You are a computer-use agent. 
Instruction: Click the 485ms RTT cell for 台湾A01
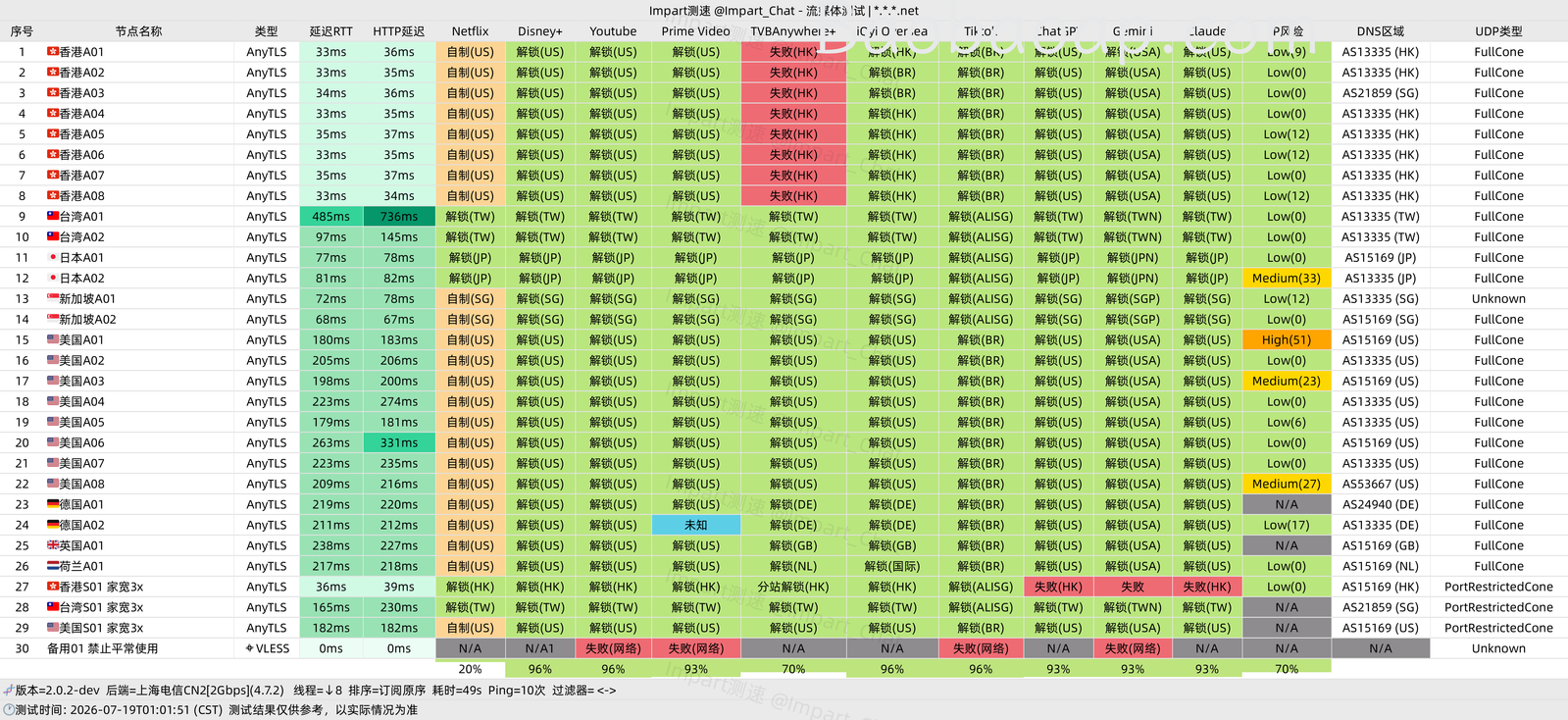[x=331, y=217]
